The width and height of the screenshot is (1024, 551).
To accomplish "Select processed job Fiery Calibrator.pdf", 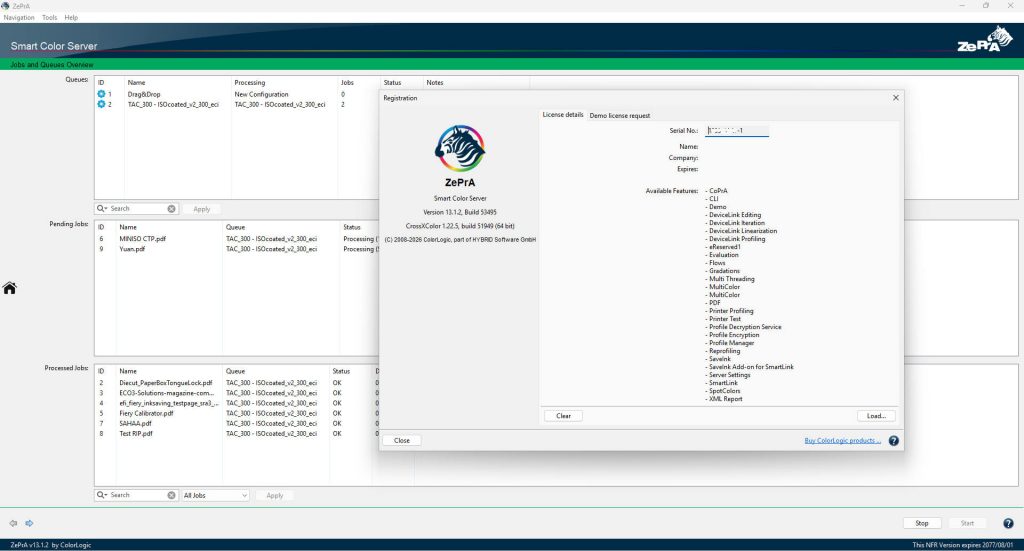I will pyautogui.click(x=146, y=413).
